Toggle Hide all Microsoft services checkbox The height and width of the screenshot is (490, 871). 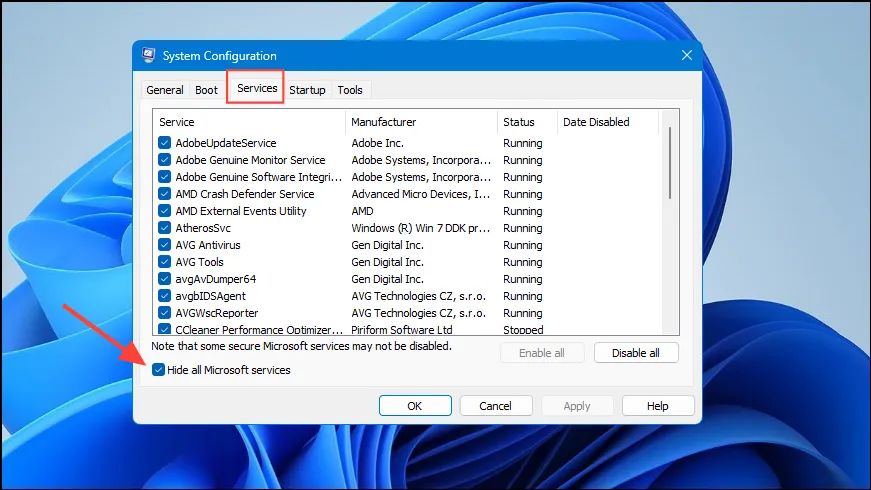click(158, 370)
